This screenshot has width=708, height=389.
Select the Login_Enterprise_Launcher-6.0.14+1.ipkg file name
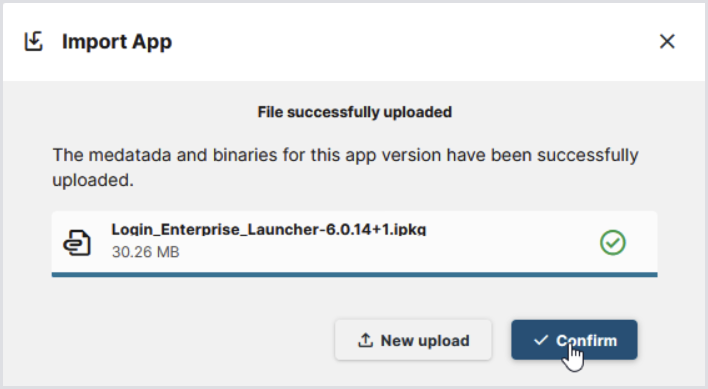pyautogui.click(x=269, y=229)
